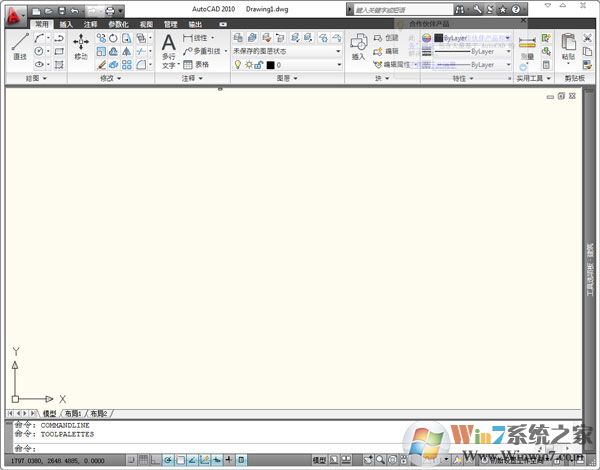Toggle Polar tracking in status bar
Viewport: 600px width, 470px height.
pyautogui.click(x=168, y=460)
